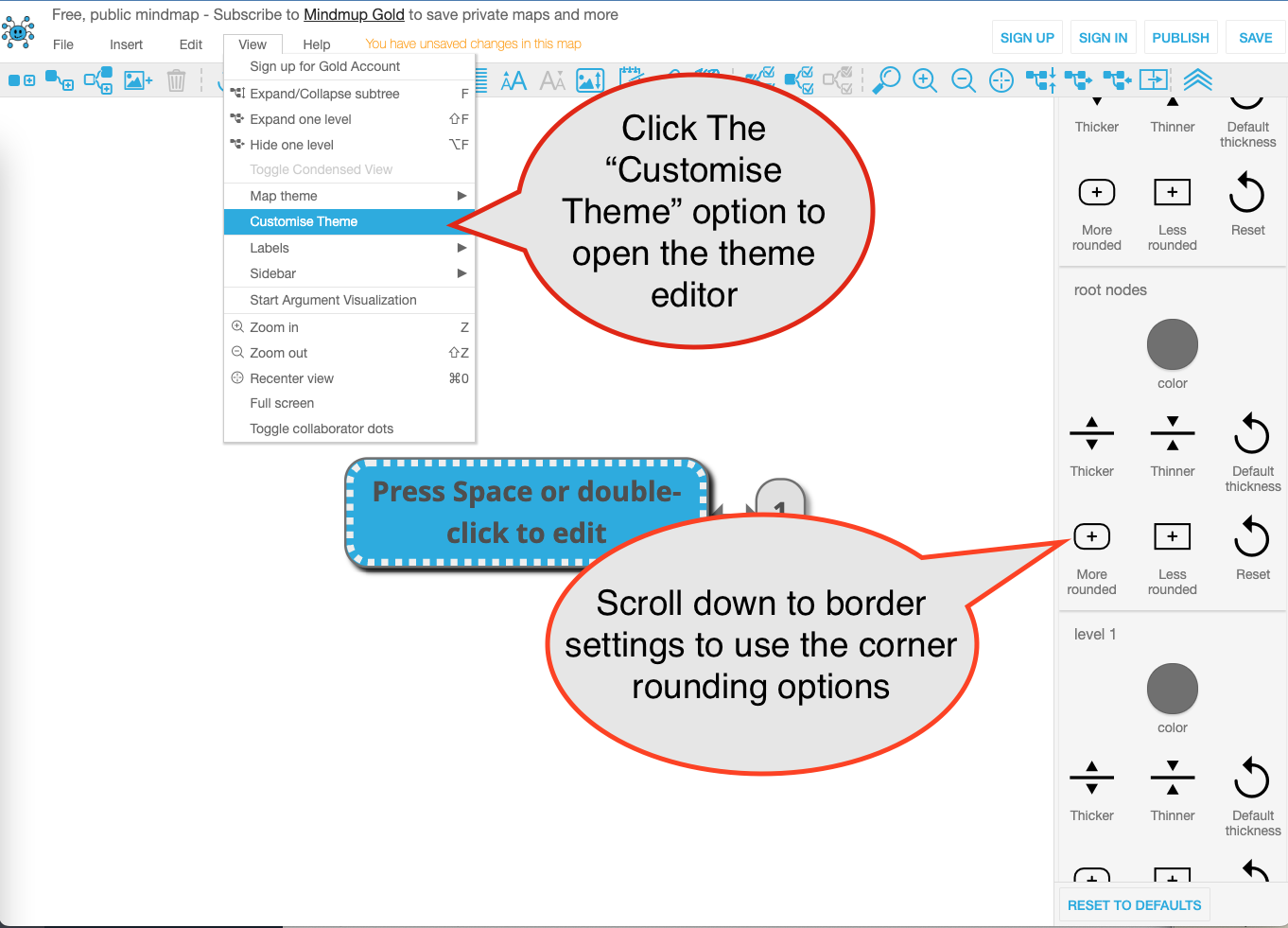Click the insert parent node toolbar icon
1288x928 pixels.
[98, 80]
